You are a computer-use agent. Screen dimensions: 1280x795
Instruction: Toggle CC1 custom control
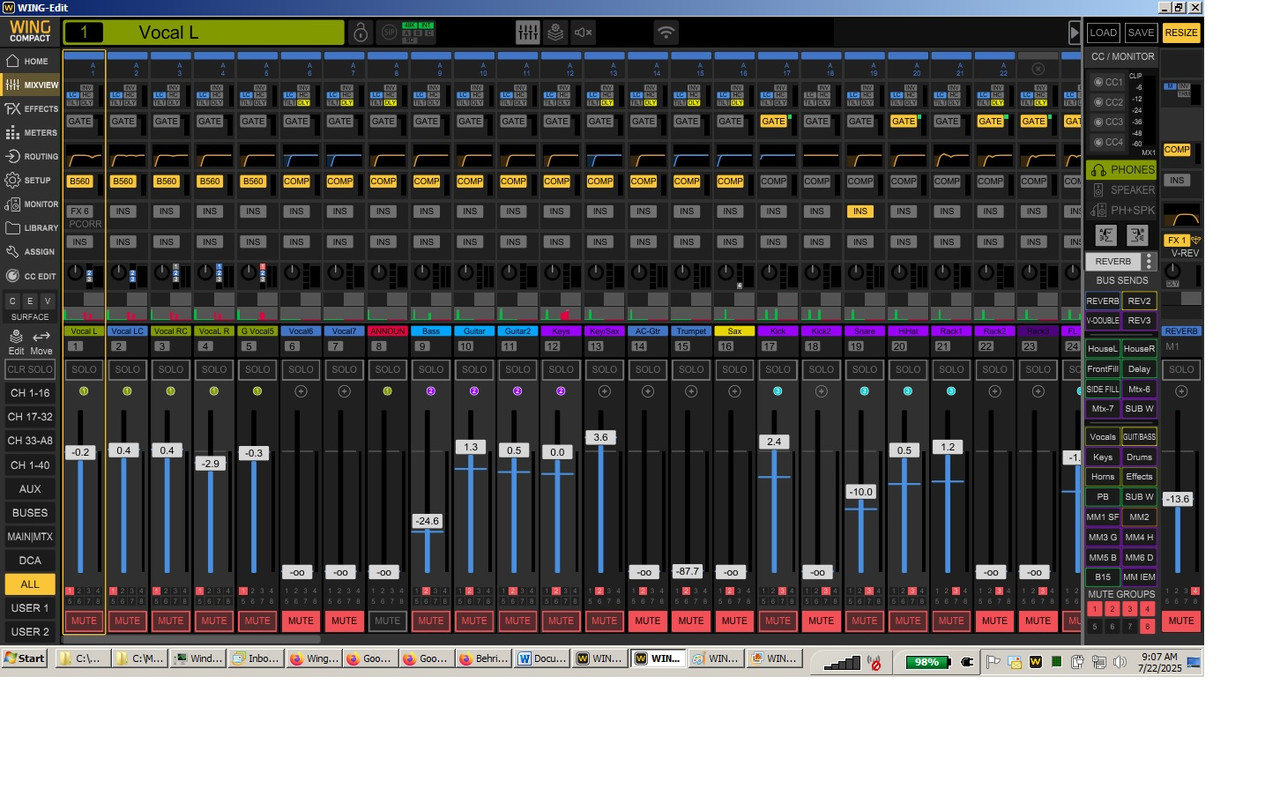pos(1107,82)
